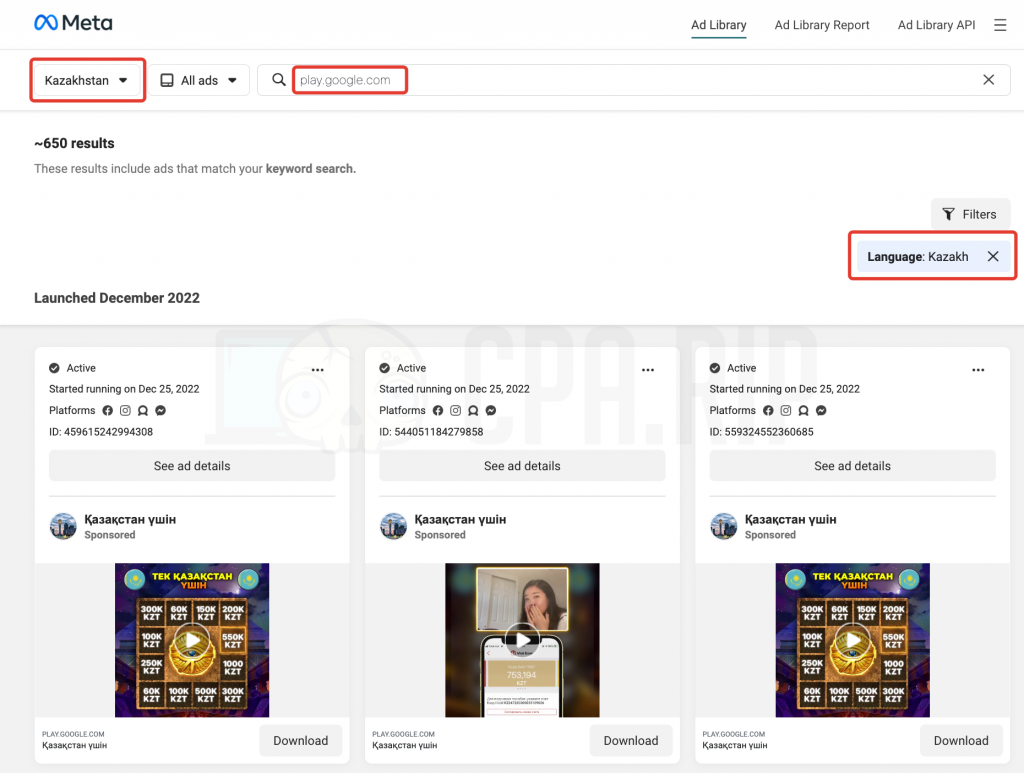
Task: Open the Ad Library API tab
Action: pos(936,25)
